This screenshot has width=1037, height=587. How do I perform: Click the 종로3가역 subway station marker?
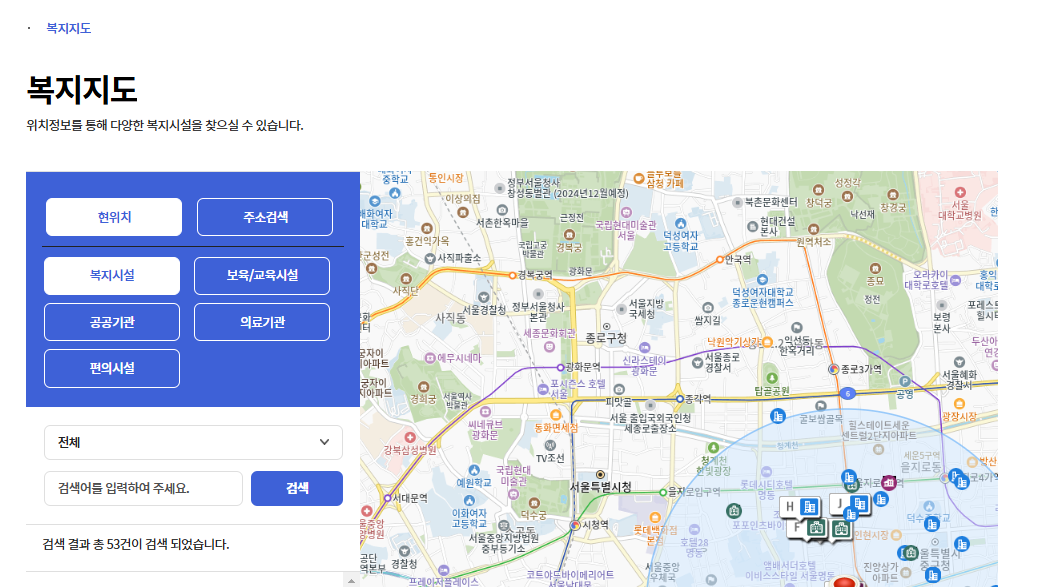click(833, 369)
